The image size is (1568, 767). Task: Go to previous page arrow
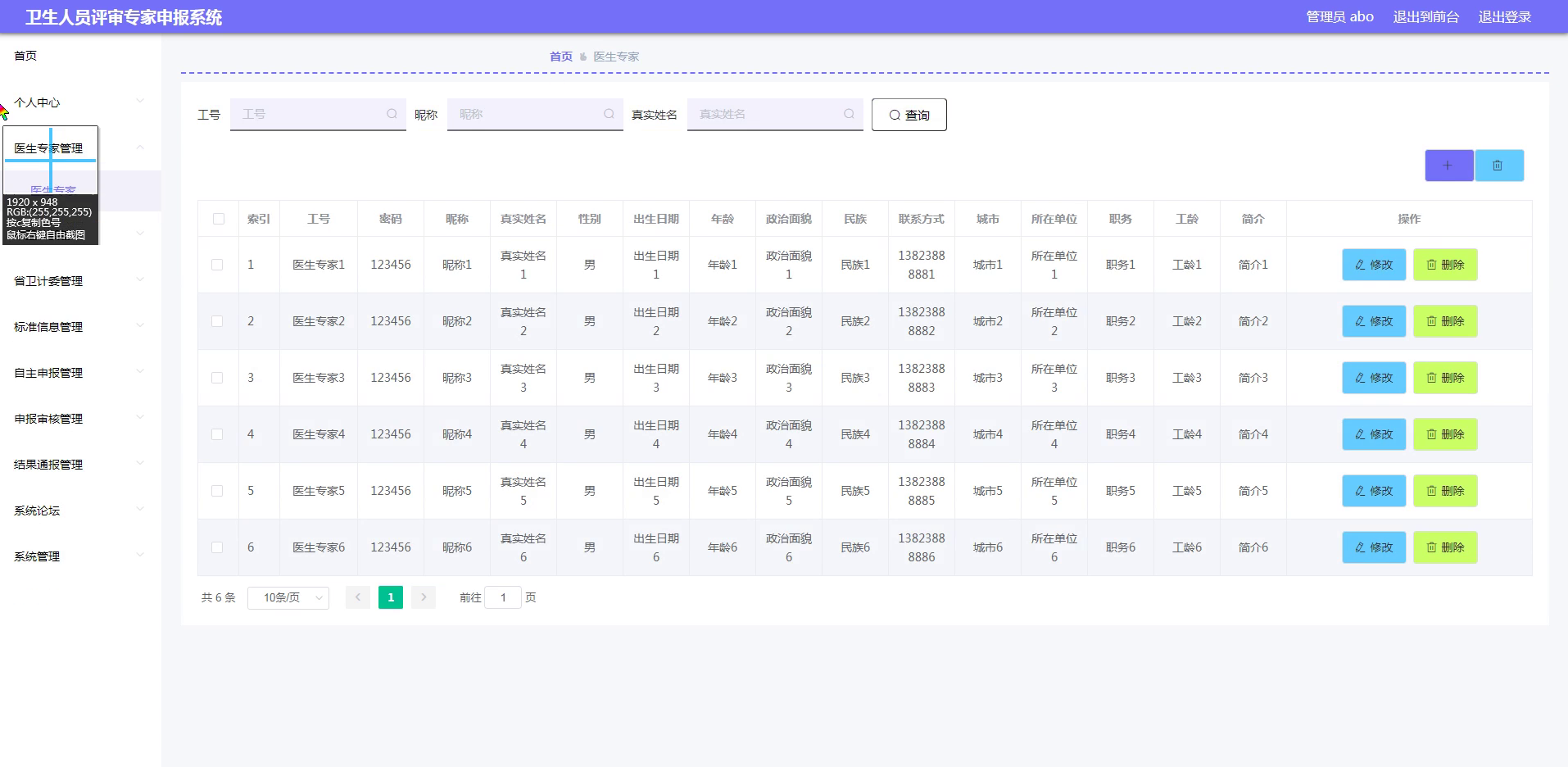[x=358, y=597]
